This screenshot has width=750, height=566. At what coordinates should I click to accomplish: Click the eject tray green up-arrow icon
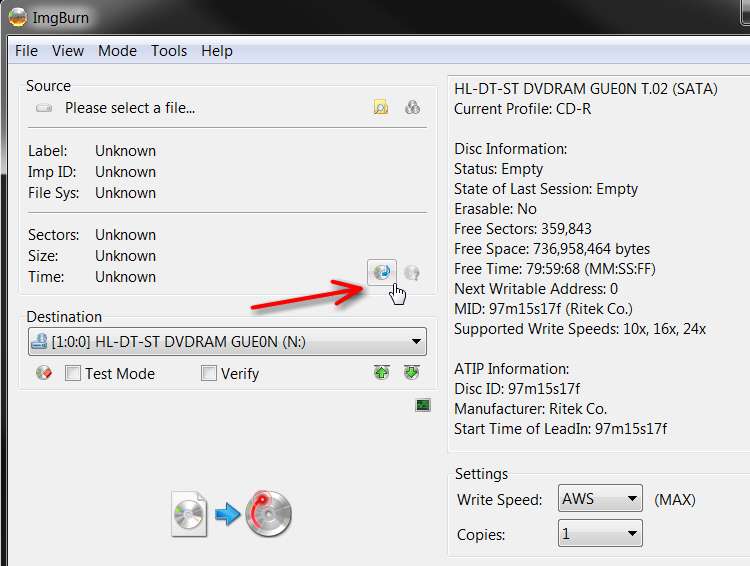coord(381,372)
